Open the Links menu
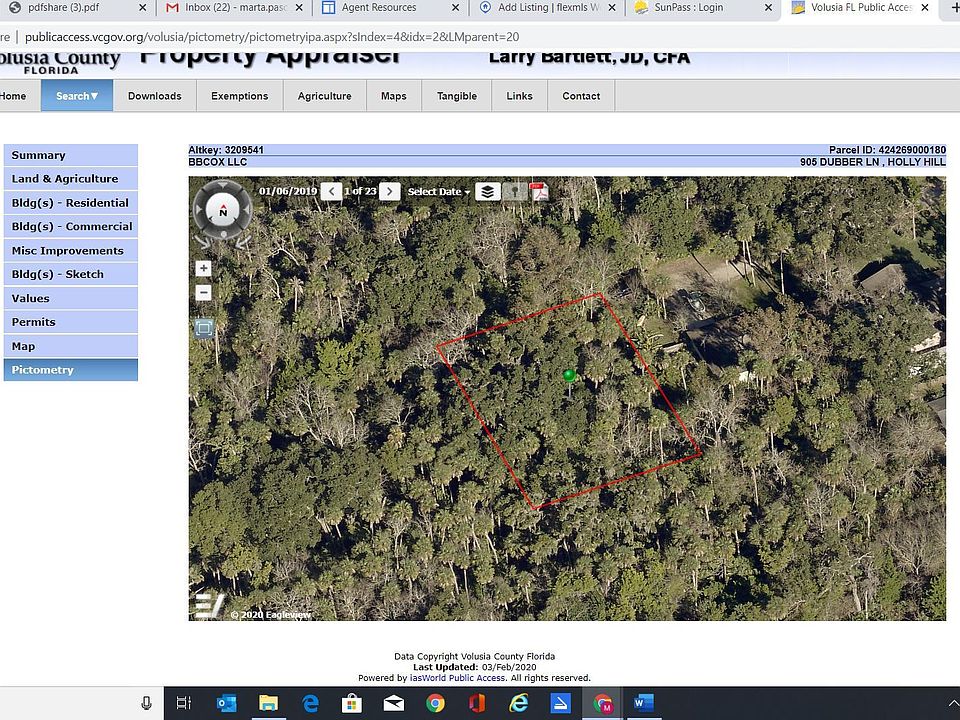The image size is (960, 720). pyautogui.click(x=519, y=96)
